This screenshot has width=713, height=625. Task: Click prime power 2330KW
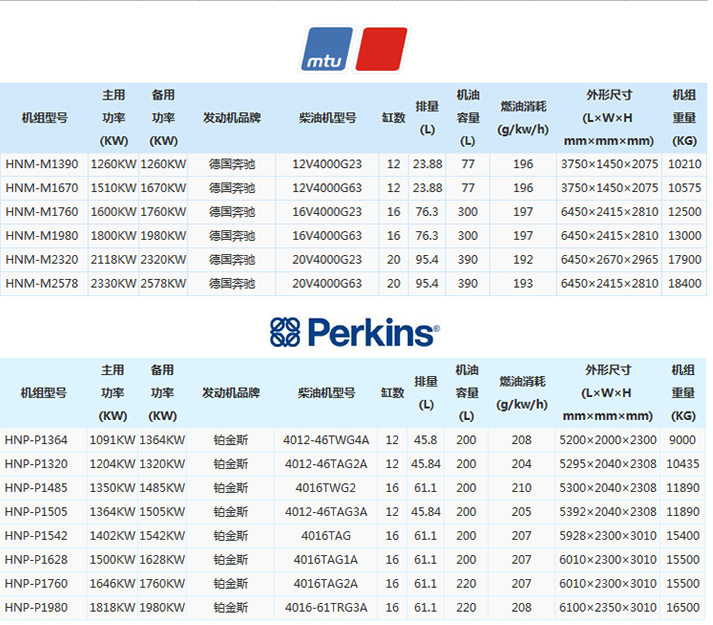click(113, 283)
